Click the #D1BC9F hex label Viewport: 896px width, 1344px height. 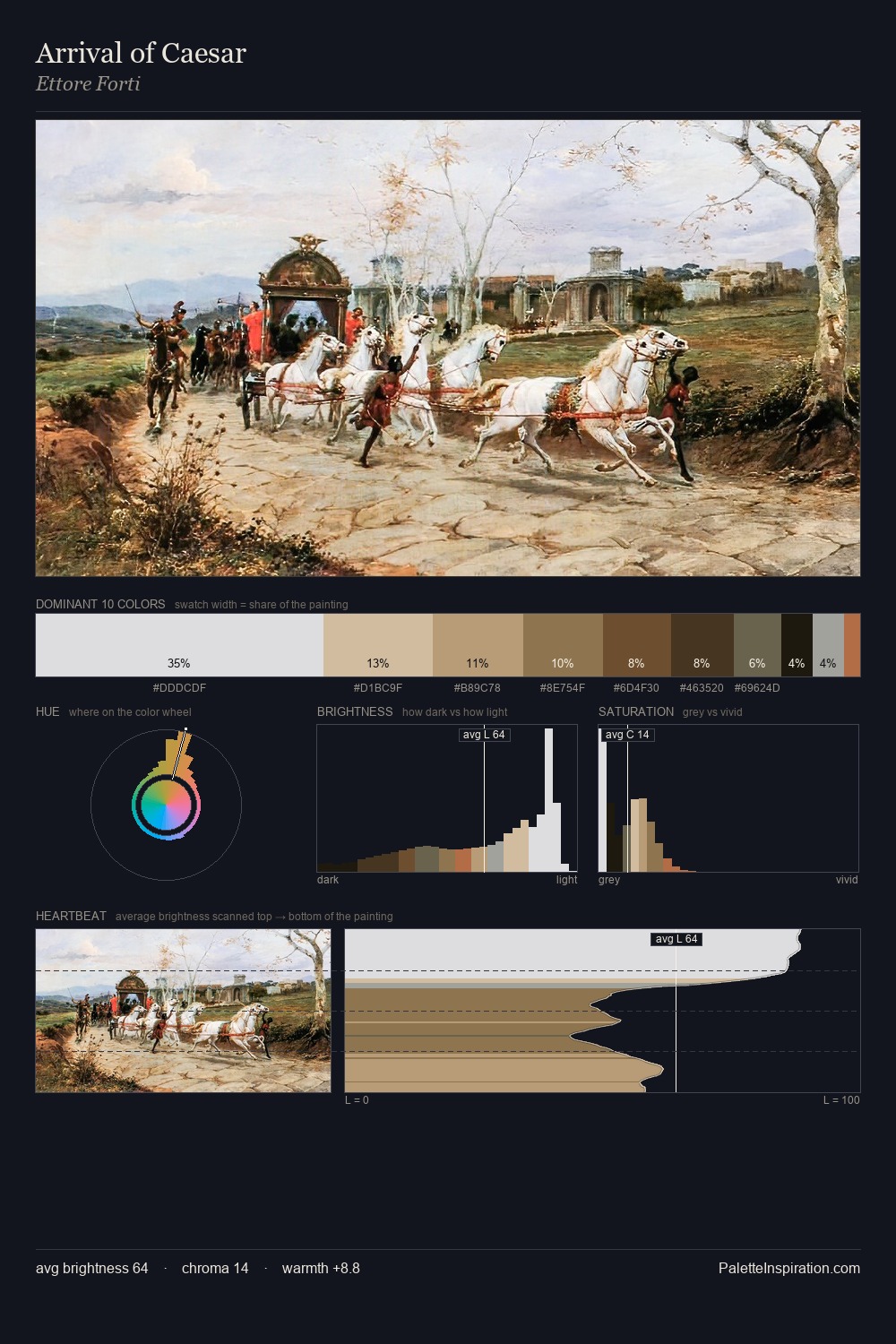click(x=378, y=688)
